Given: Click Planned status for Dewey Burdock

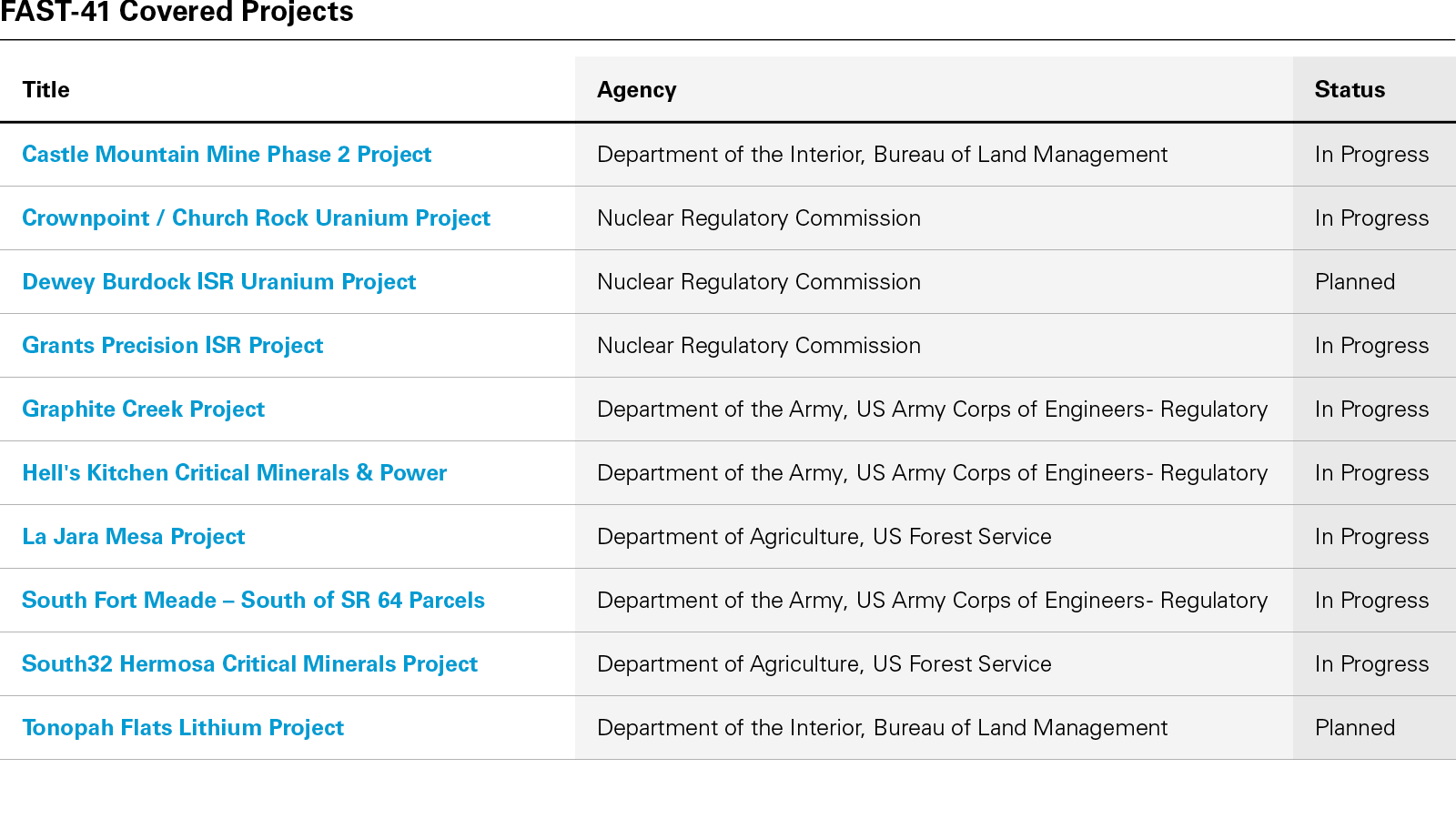Looking at the screenshot, I should pos(1354,282).
